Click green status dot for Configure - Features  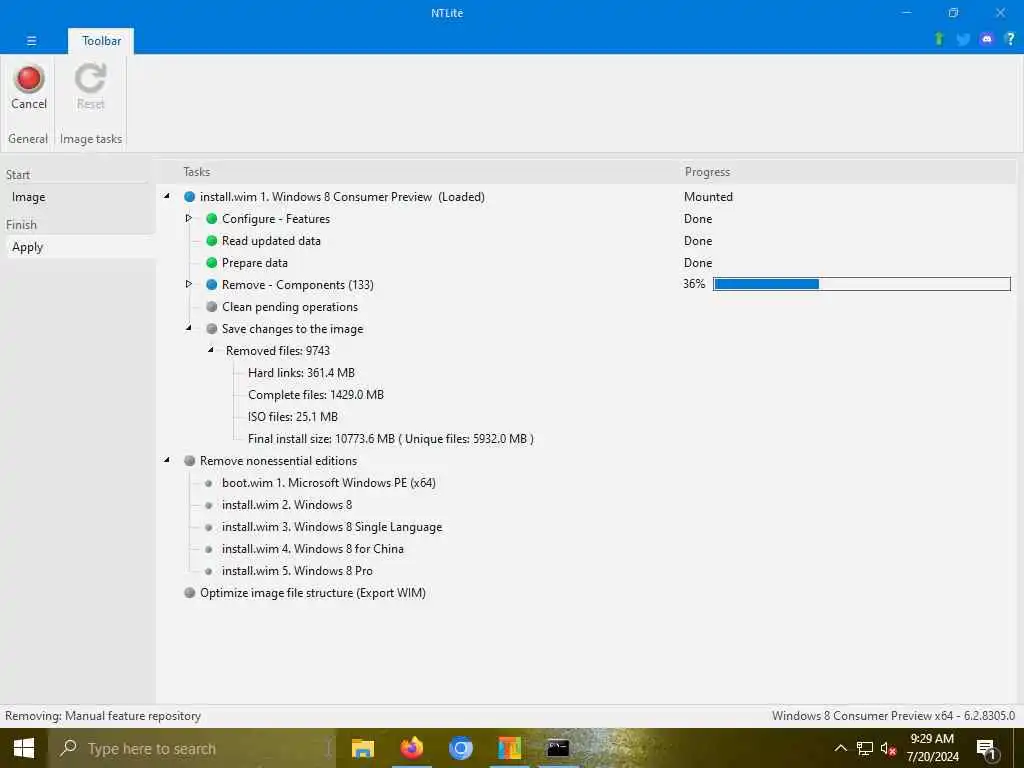coord(212,219)
